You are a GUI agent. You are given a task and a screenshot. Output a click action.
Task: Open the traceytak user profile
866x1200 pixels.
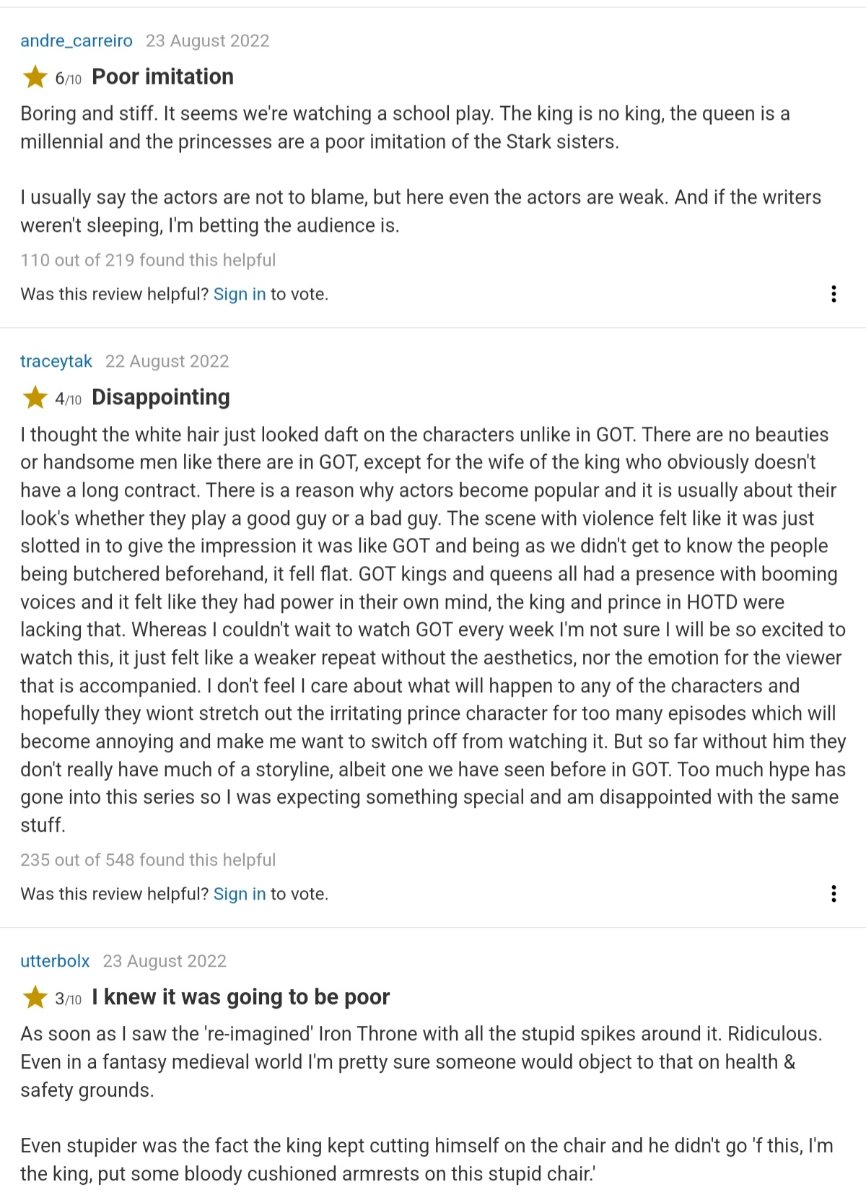(x=56, y=361)
